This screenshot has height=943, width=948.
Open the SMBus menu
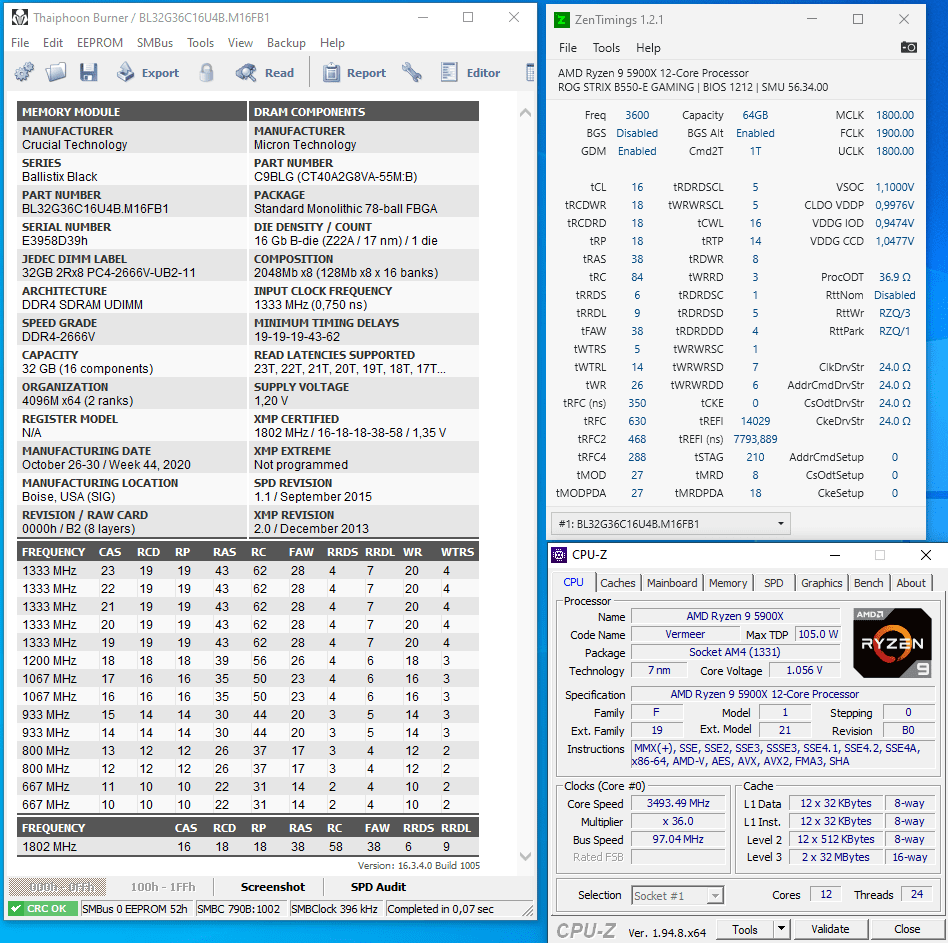coord(155,43)
